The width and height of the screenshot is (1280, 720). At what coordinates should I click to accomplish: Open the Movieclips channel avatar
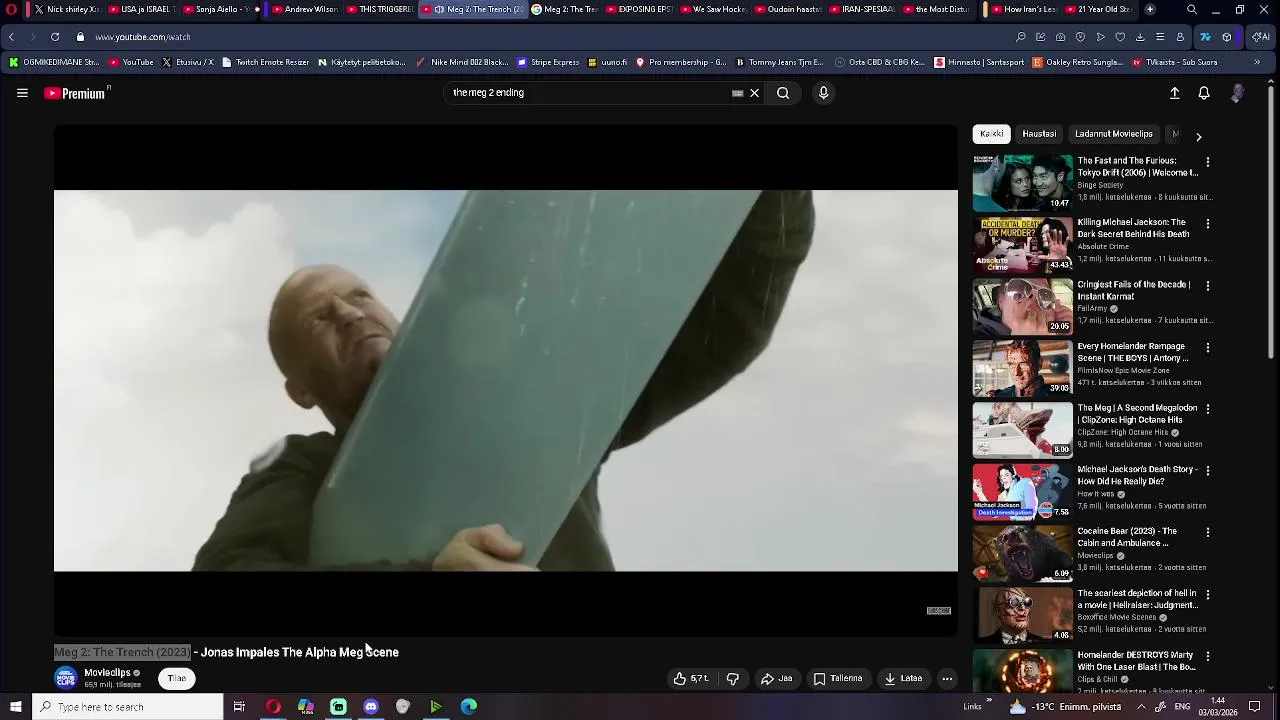click(65, 678)
